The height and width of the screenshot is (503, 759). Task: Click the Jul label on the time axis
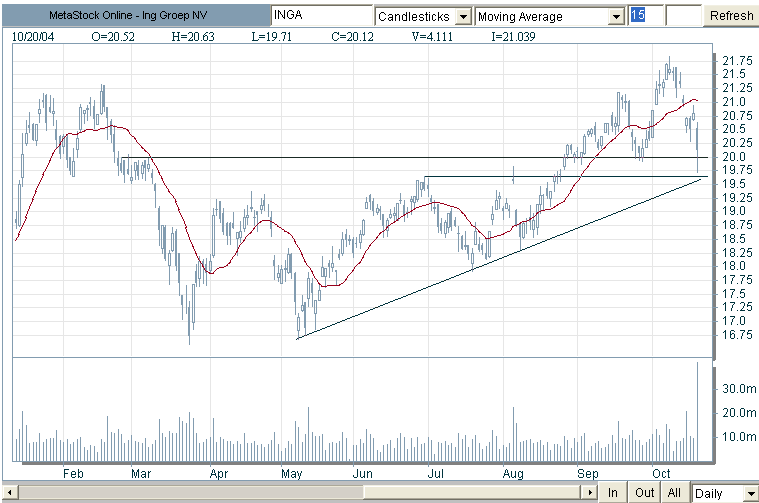pyautogui.click(x=436, y=473)
